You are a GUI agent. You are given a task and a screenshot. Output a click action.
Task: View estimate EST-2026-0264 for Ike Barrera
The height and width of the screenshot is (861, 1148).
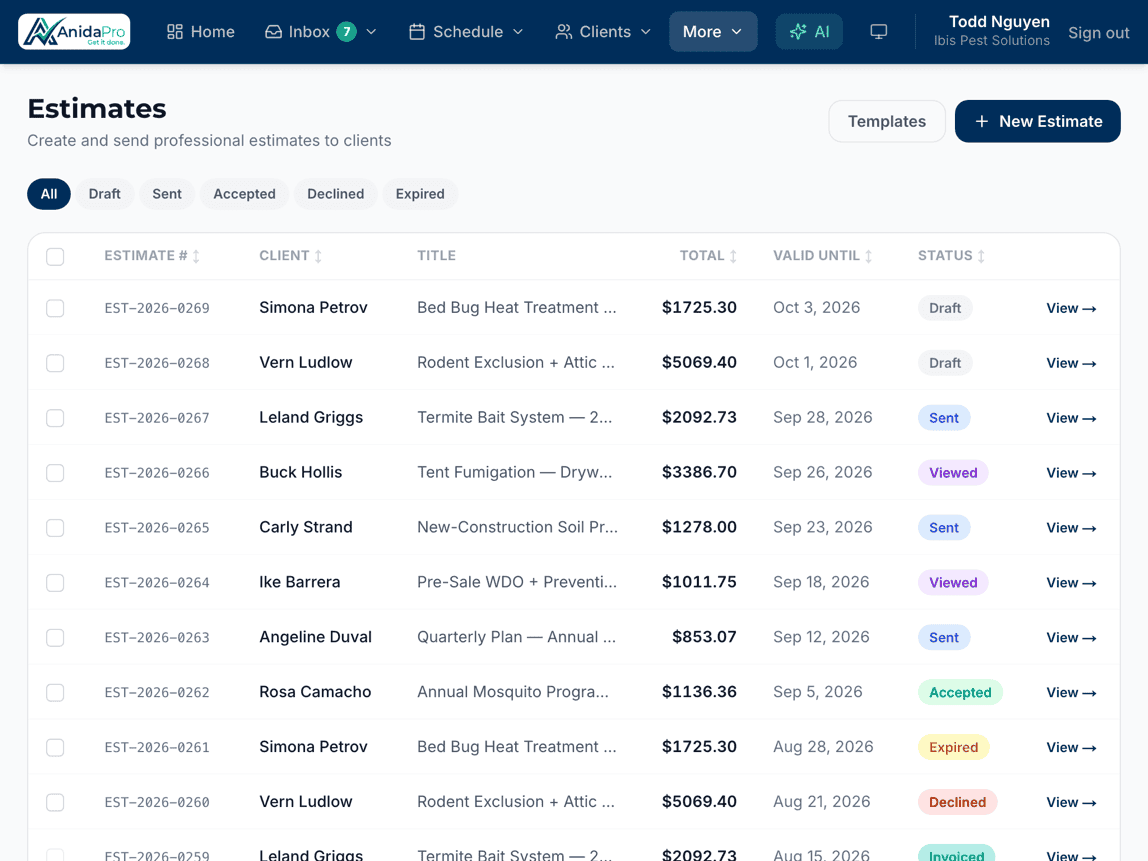click(x=1071, y=583)
